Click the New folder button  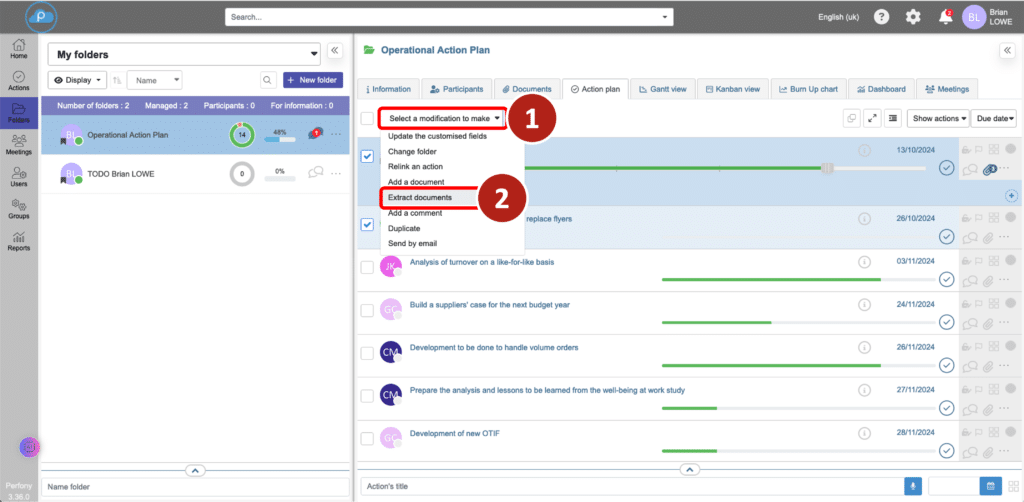(313, 80)
